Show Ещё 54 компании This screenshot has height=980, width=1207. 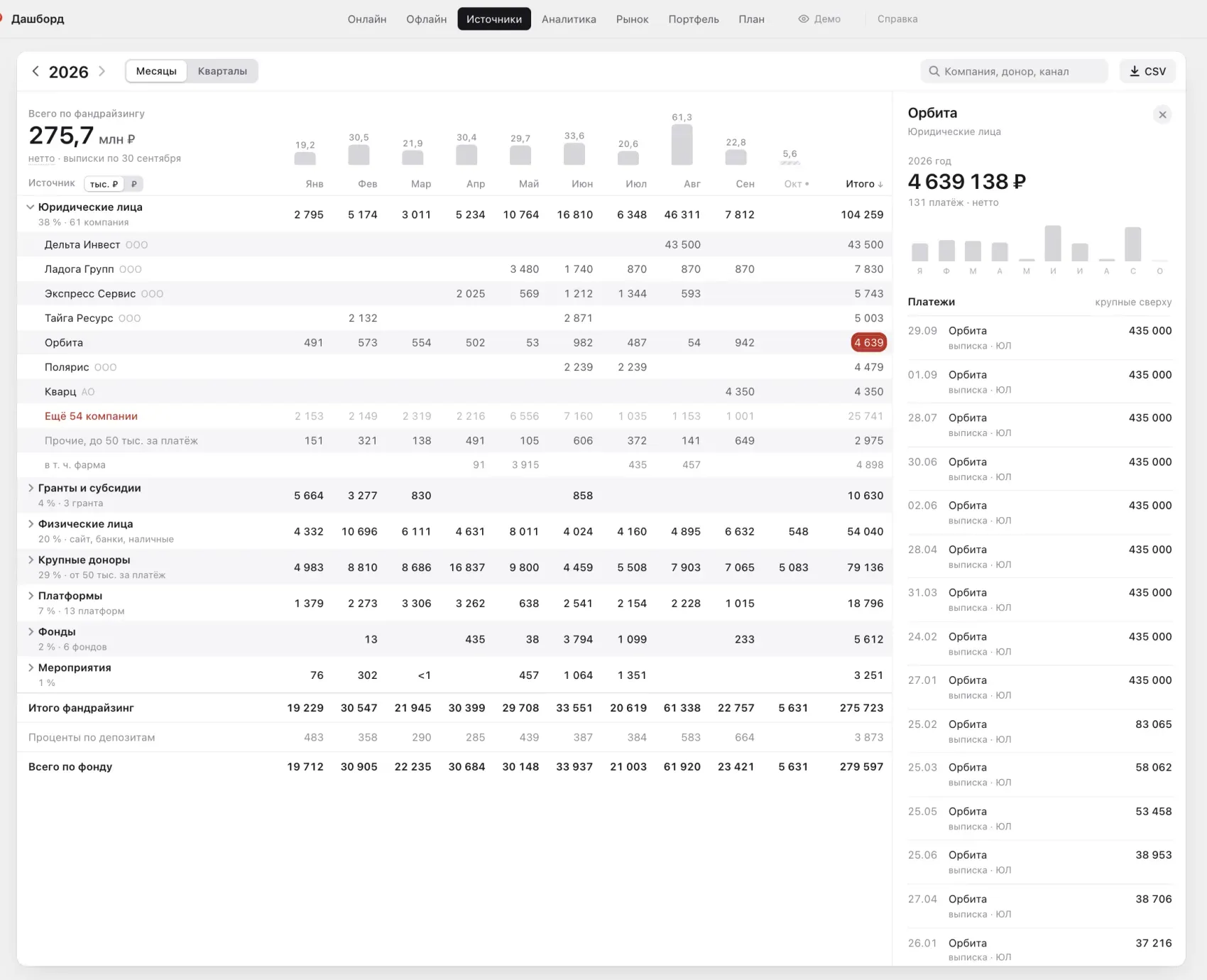[91, 416]
